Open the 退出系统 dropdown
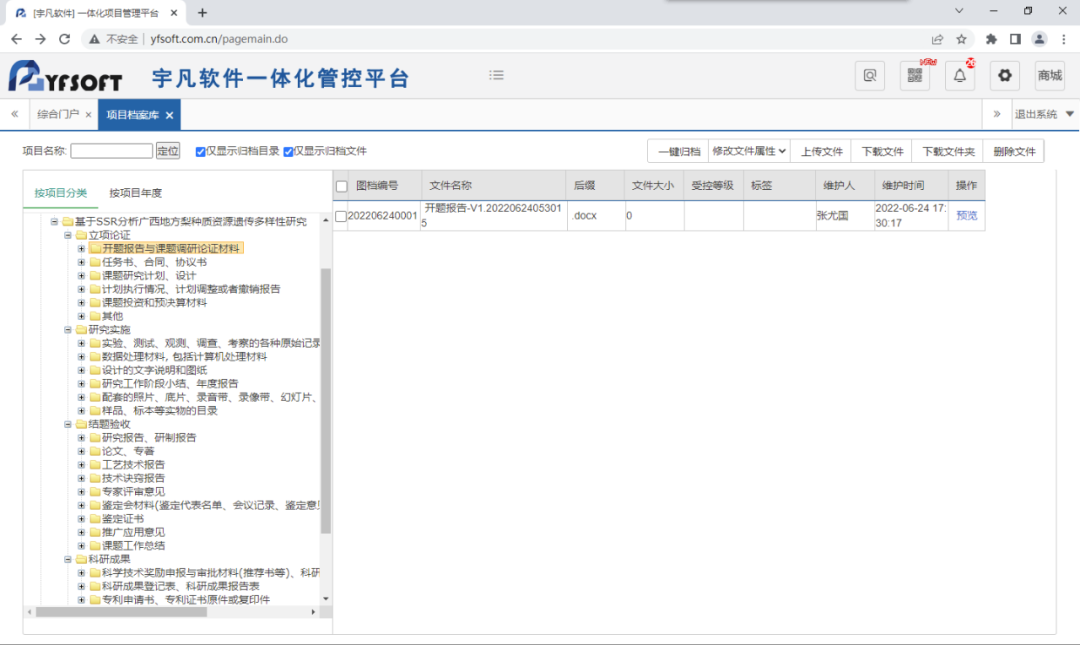This screenshot has width=1080, height=645. 1043,114
